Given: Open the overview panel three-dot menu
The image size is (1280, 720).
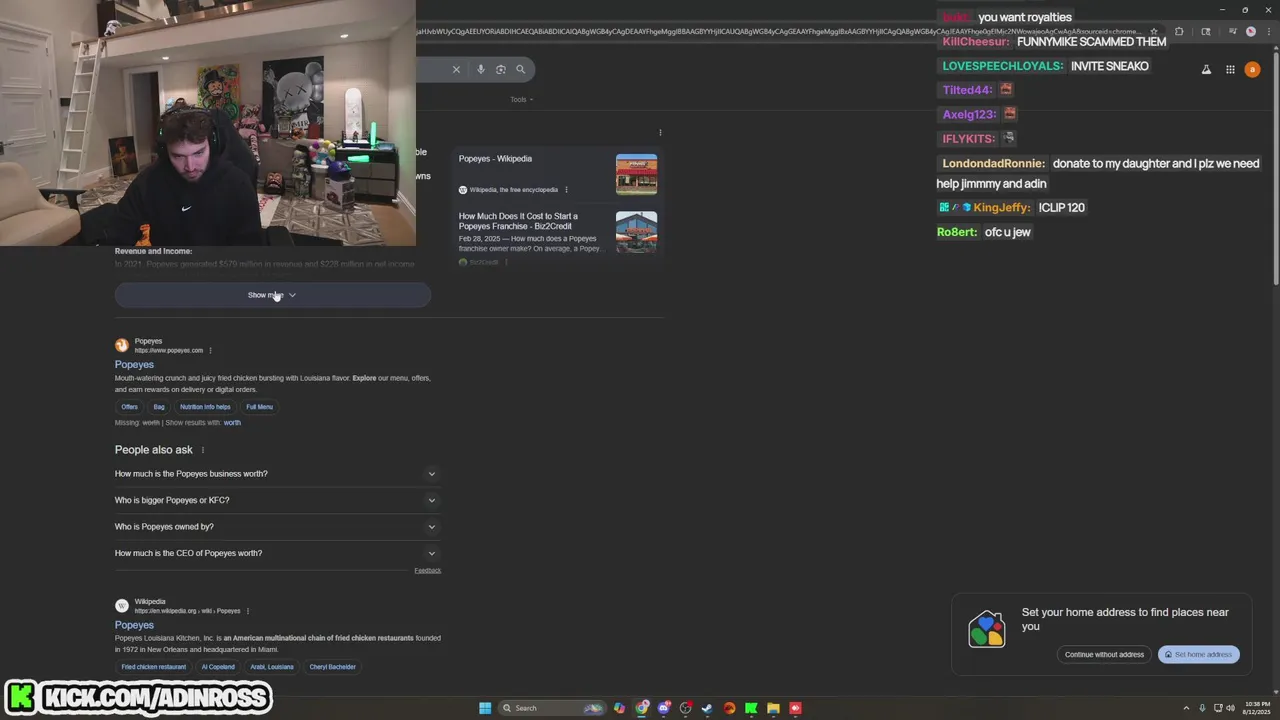Looking at the screenshot, I should click(660, 132).
